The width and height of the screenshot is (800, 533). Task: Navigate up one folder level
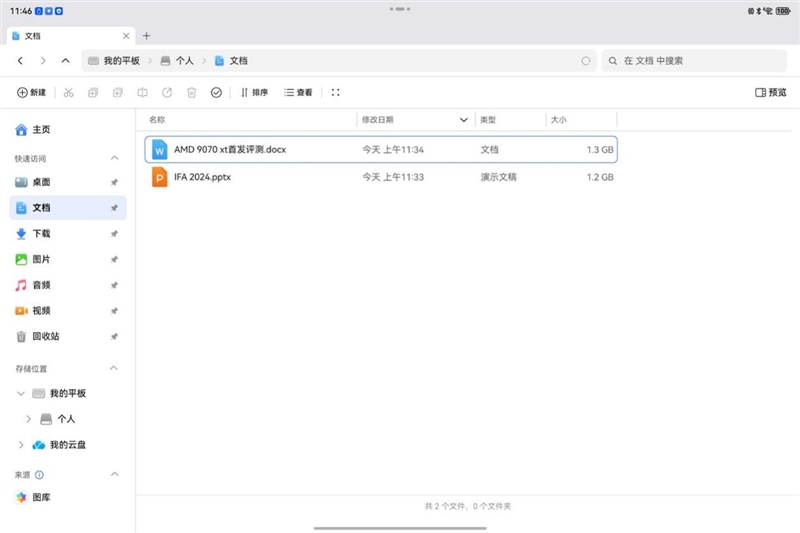[65, 61]
